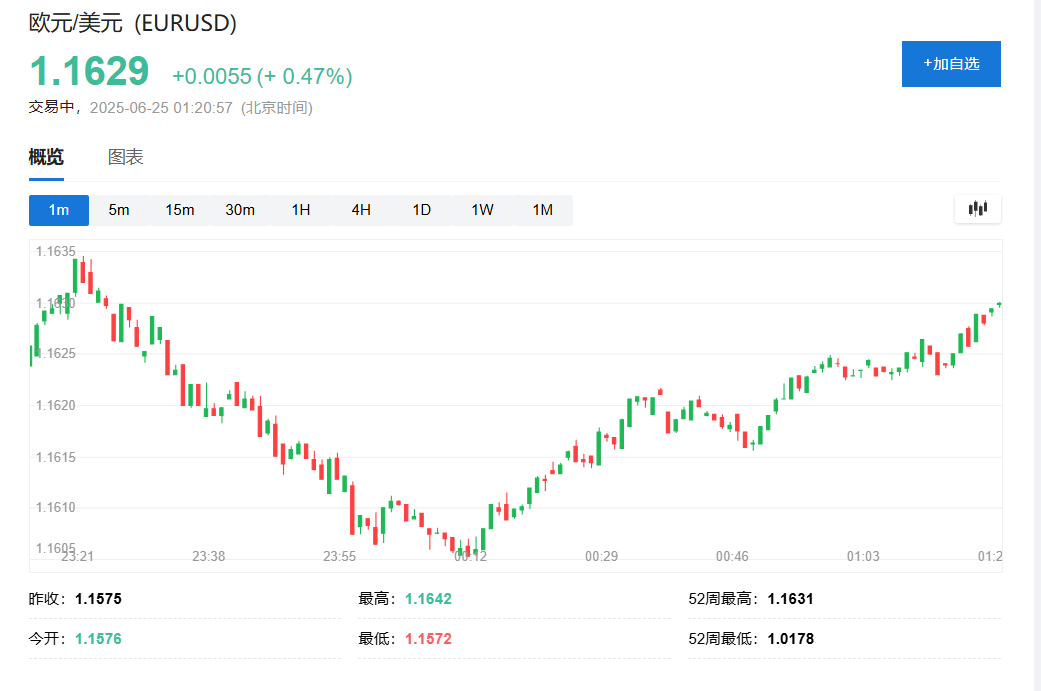Select the 15m timeframe
This screenshot has width=1041, height=691.
tap(179, 210)
